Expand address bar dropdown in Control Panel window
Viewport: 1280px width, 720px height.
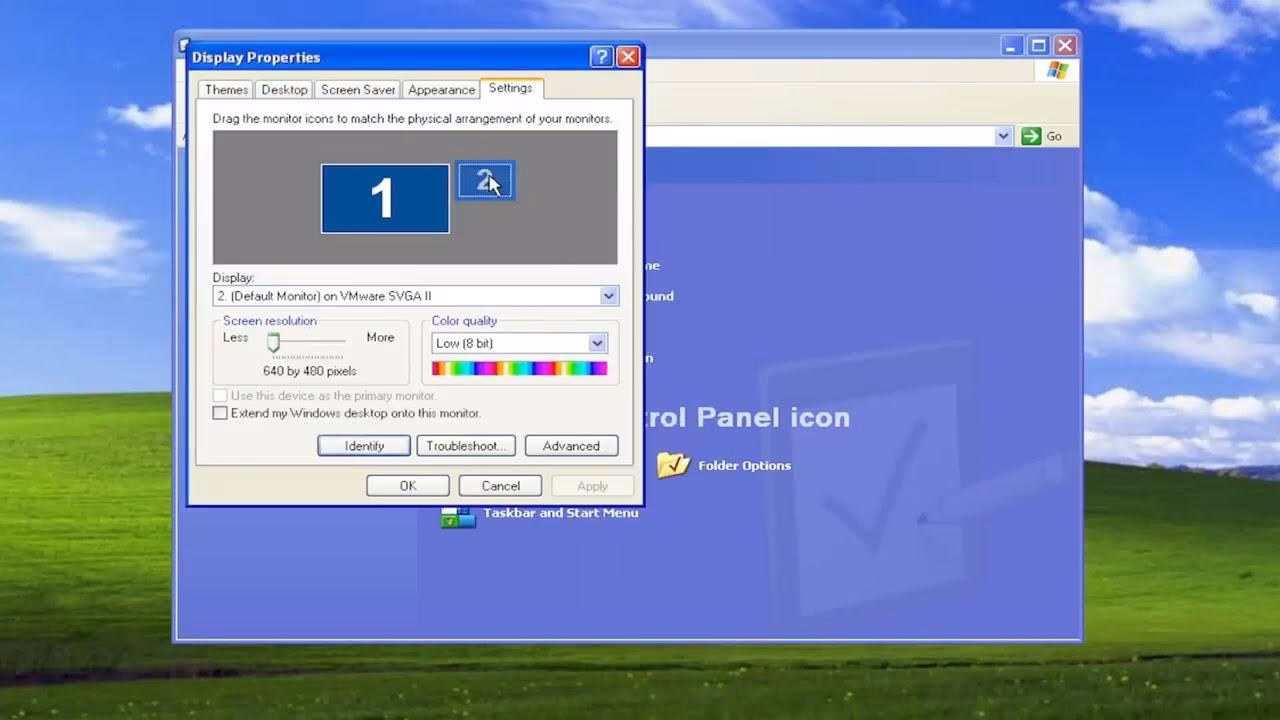pyautogui.click(x=1004, y=136)
